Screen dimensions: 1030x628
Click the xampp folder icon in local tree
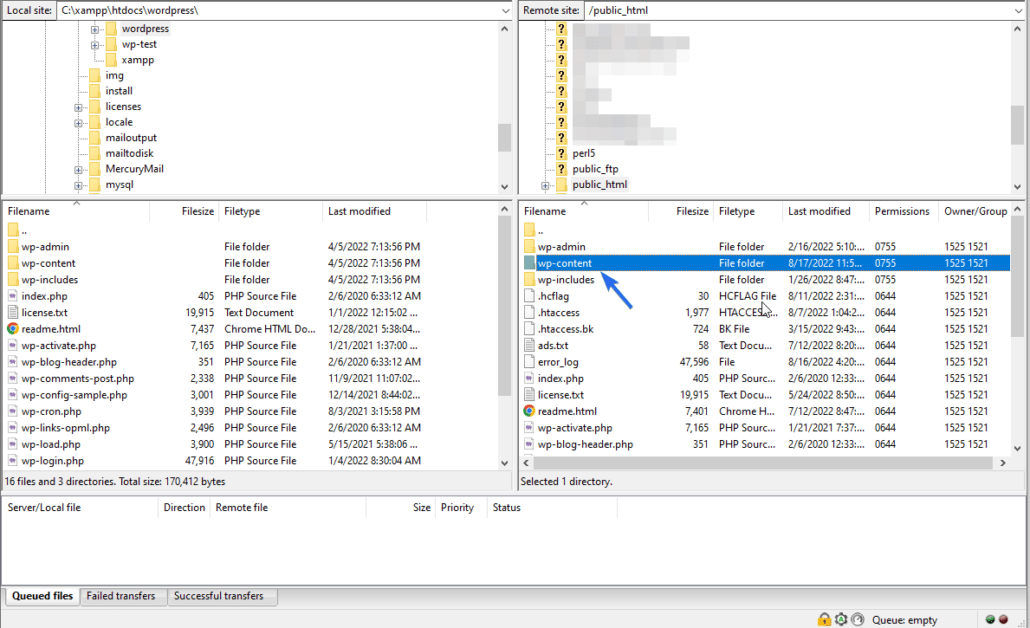[x=111, y=60]
